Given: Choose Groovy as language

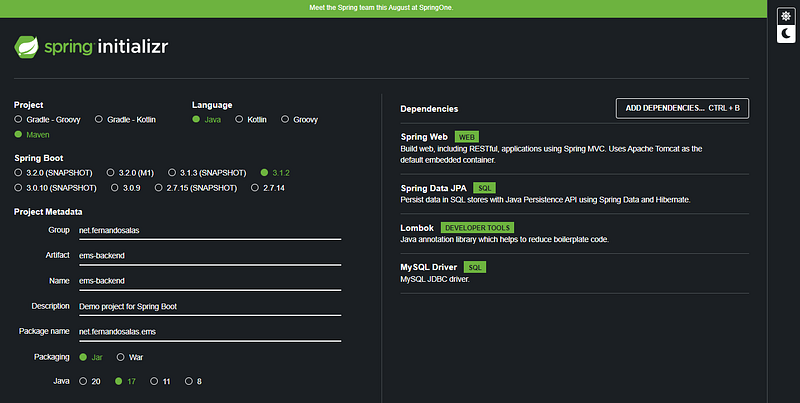Looking at the screenshot, I should pyautogui.click(x=299, y=119).
